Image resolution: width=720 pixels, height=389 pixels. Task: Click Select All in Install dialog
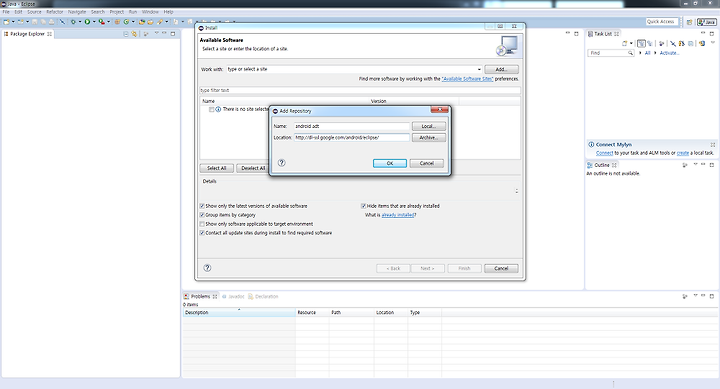click(216, 168)
